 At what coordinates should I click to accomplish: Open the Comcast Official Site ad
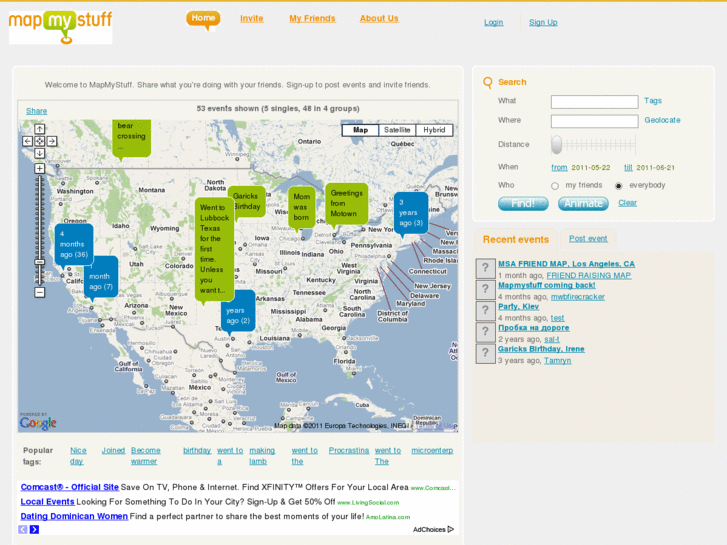click(x=70, y=487)
